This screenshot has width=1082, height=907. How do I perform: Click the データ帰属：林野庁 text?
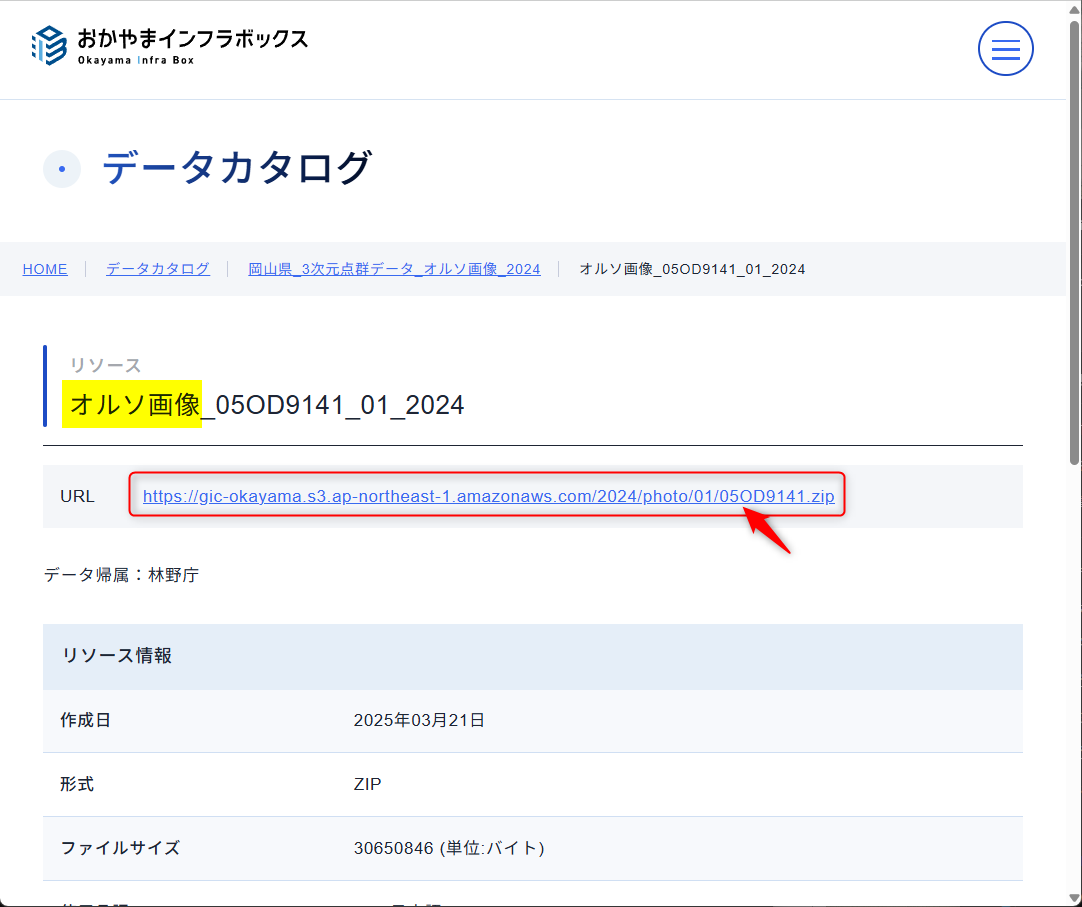point(121,575)
